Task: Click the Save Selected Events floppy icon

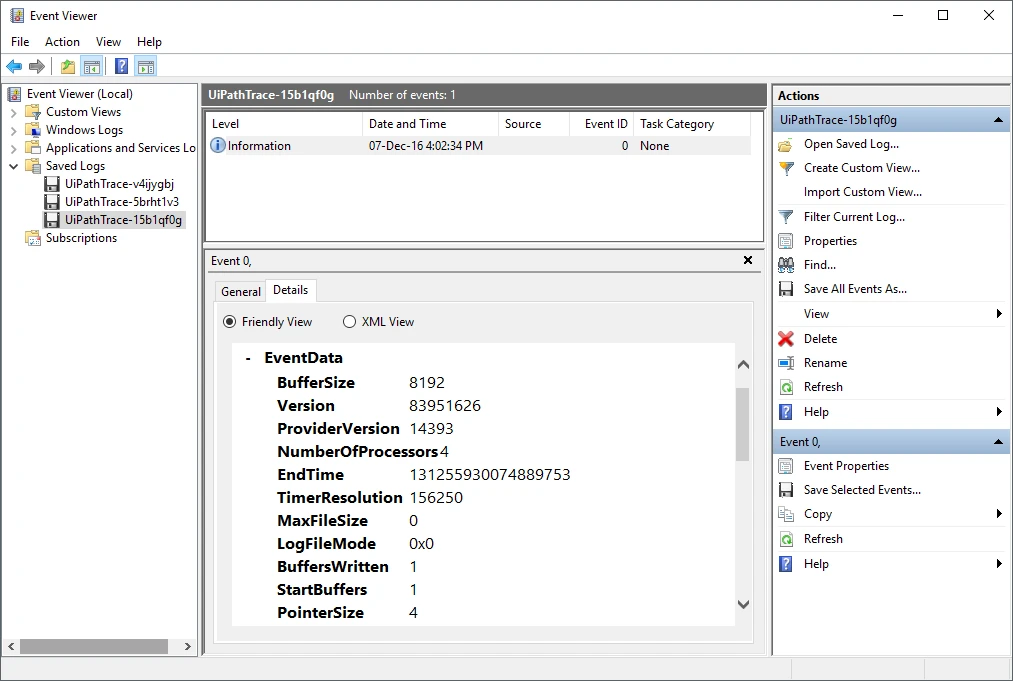Action: [x=786, y=490]
